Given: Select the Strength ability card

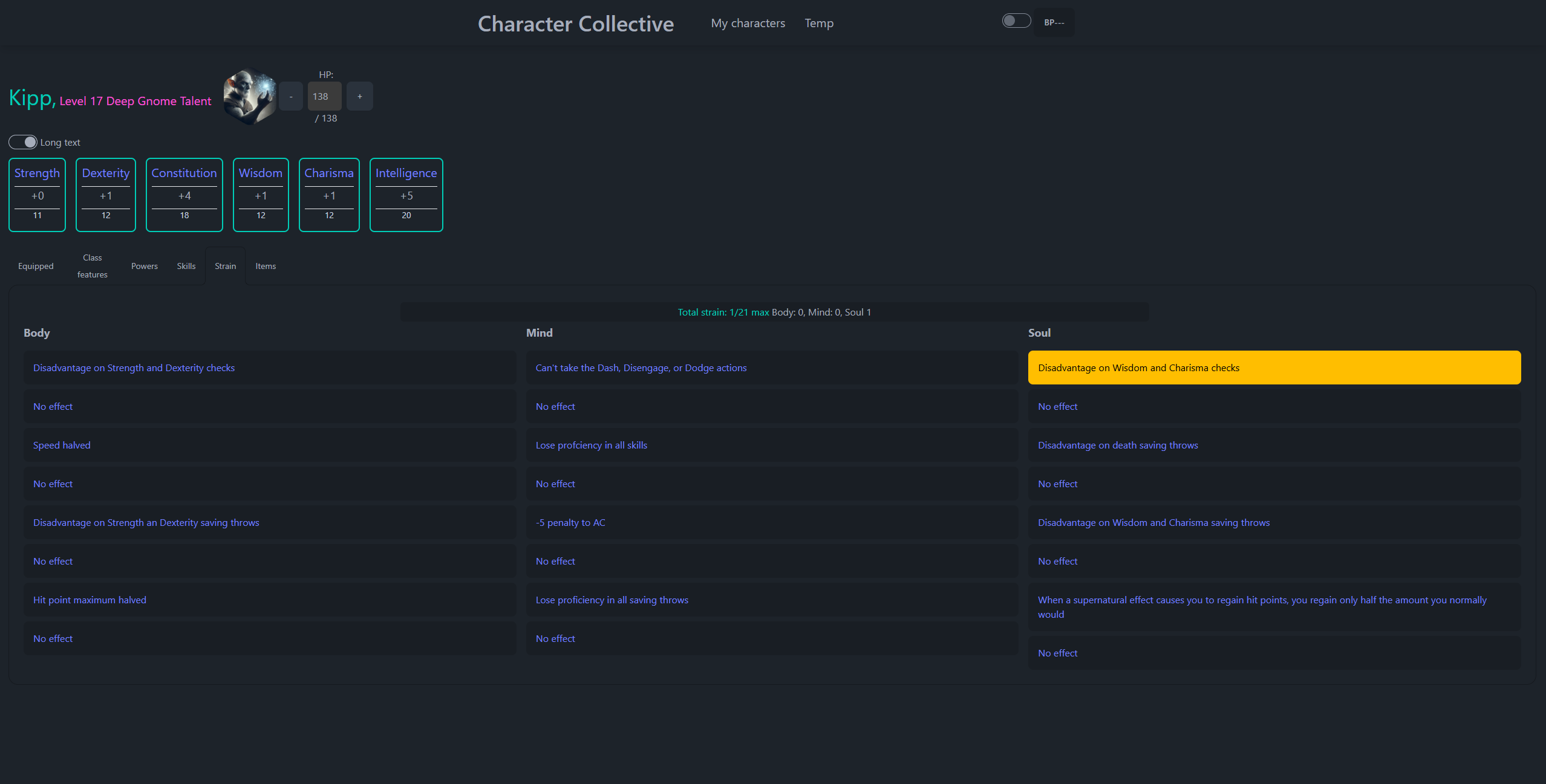Looking at the screenshot, I should pos(37,195).
